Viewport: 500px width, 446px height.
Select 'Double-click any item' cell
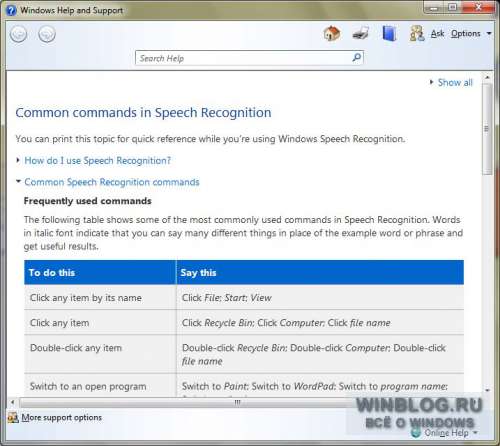coord(100,354)
